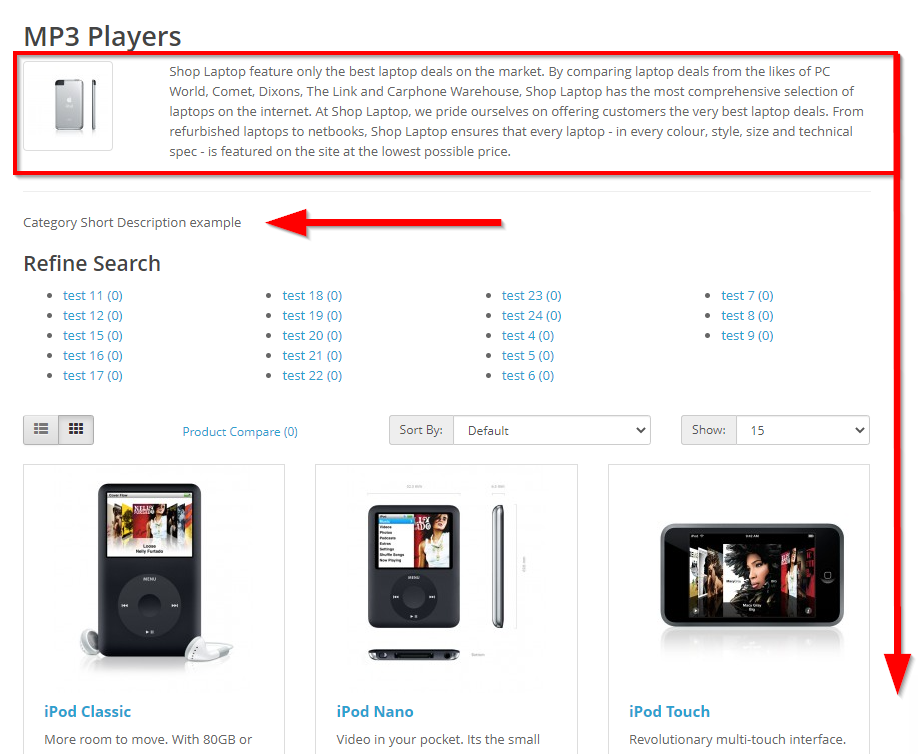Select the test 9 (0) subcategory
The height and width of the screenshot is (754, 918).
click(747, 335)
